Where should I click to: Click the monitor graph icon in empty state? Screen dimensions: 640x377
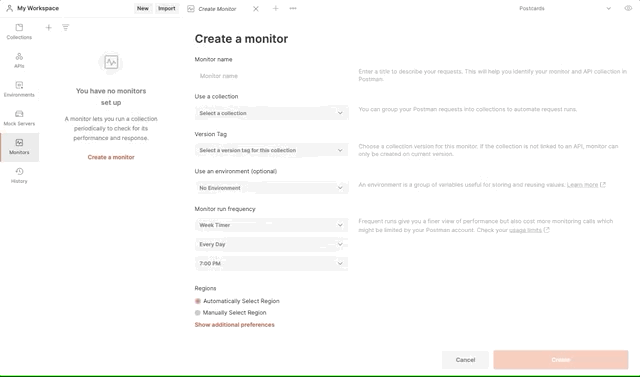pos(111,62)
